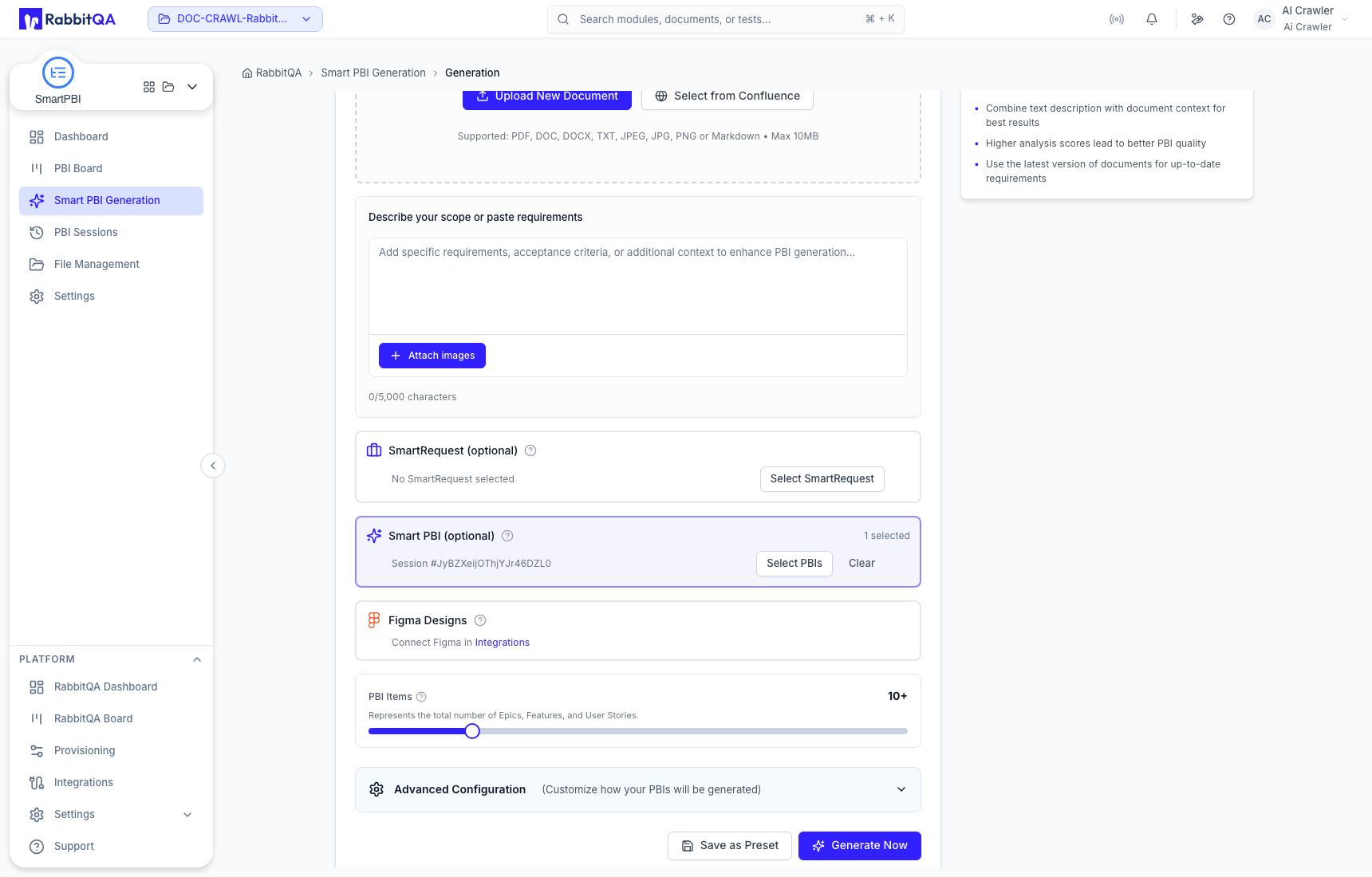Click the home icon in breadcrumb

pyautogui.click(x=247, y=73)
